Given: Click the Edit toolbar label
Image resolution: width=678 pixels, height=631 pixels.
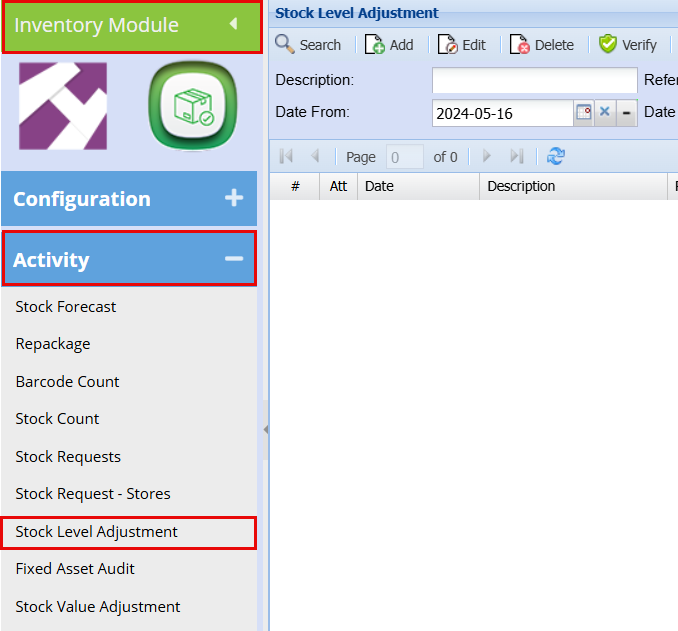Looking at the screenshot, I should click(474, 45).
